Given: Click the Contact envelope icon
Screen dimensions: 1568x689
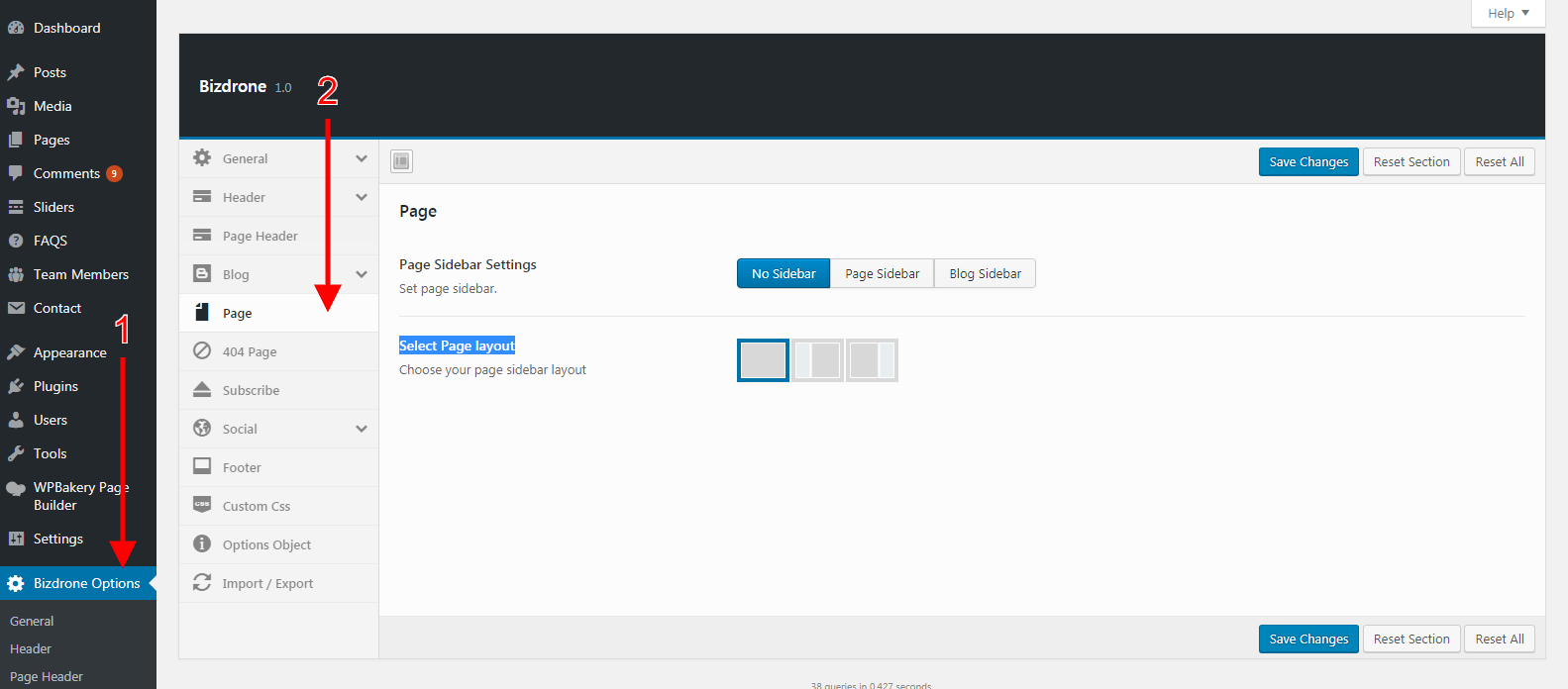Looking at the screenshot, I should coord(16,308).
